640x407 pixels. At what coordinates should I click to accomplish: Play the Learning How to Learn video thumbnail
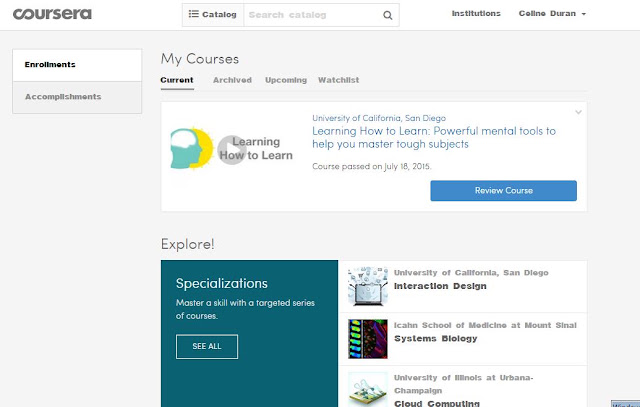pyautogui.click(x=231, y=149)
